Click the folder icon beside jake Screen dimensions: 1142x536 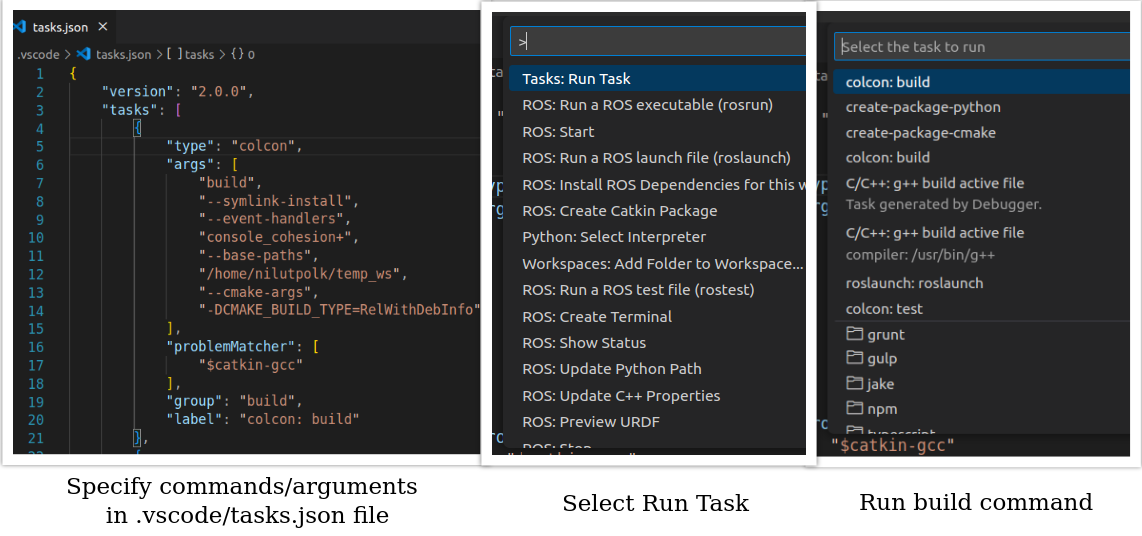[854, 384]
